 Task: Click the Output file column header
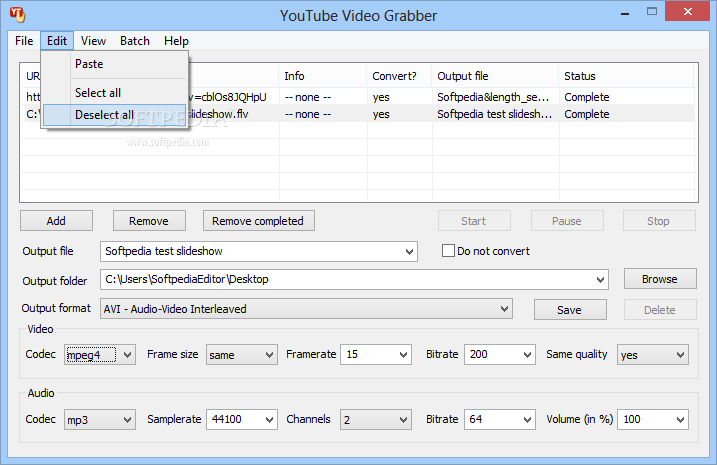pyautogui.click(x=495, y=76)
